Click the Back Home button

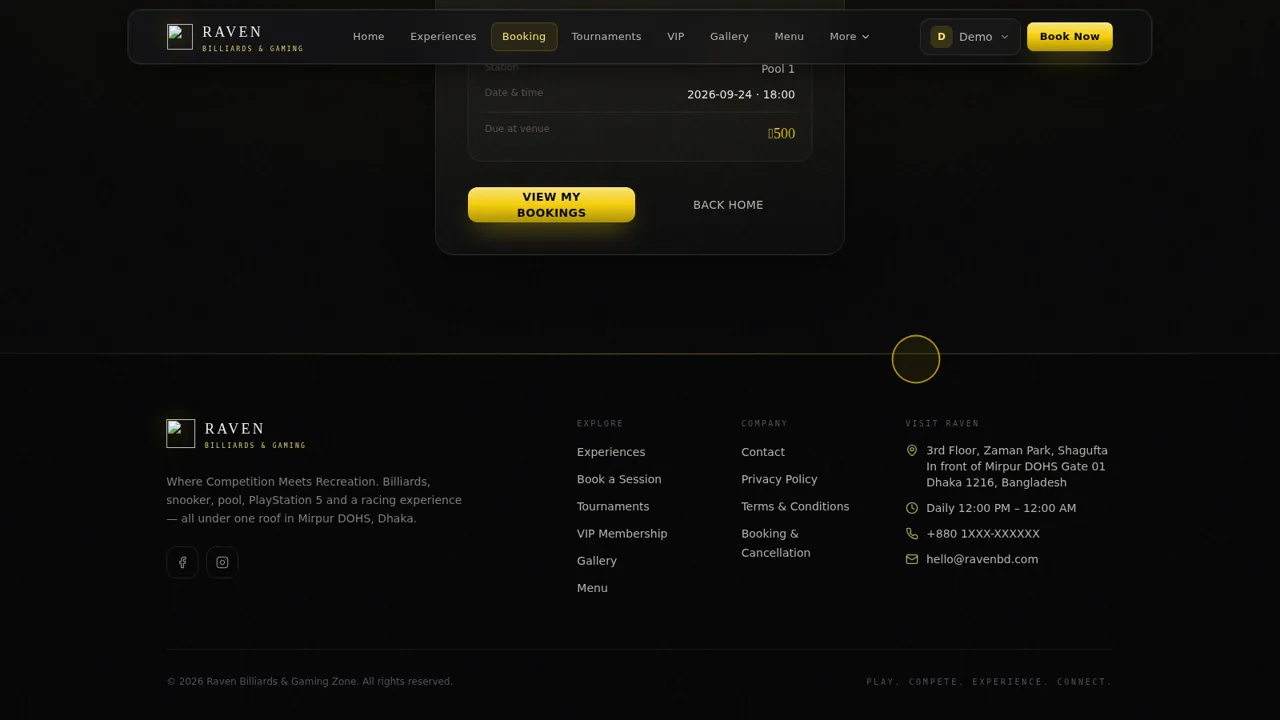tap(728, 205)
